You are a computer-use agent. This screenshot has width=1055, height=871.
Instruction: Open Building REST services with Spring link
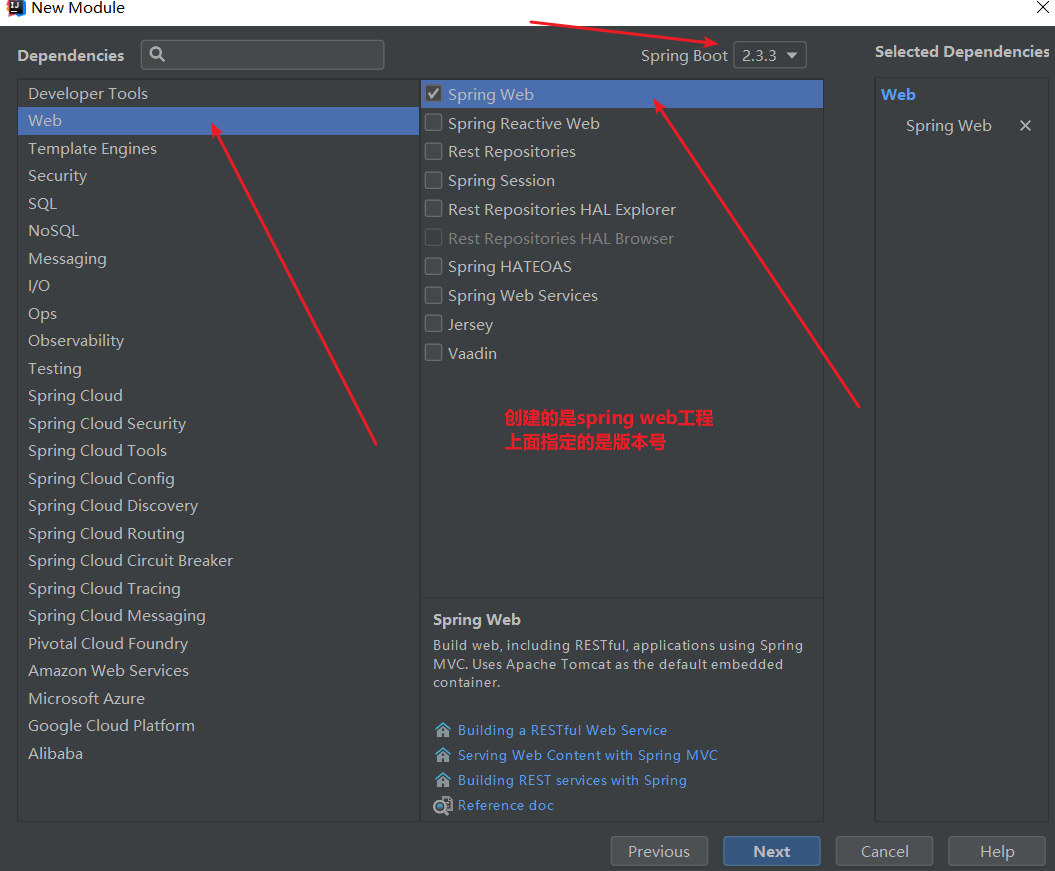(x=572, y=780)
